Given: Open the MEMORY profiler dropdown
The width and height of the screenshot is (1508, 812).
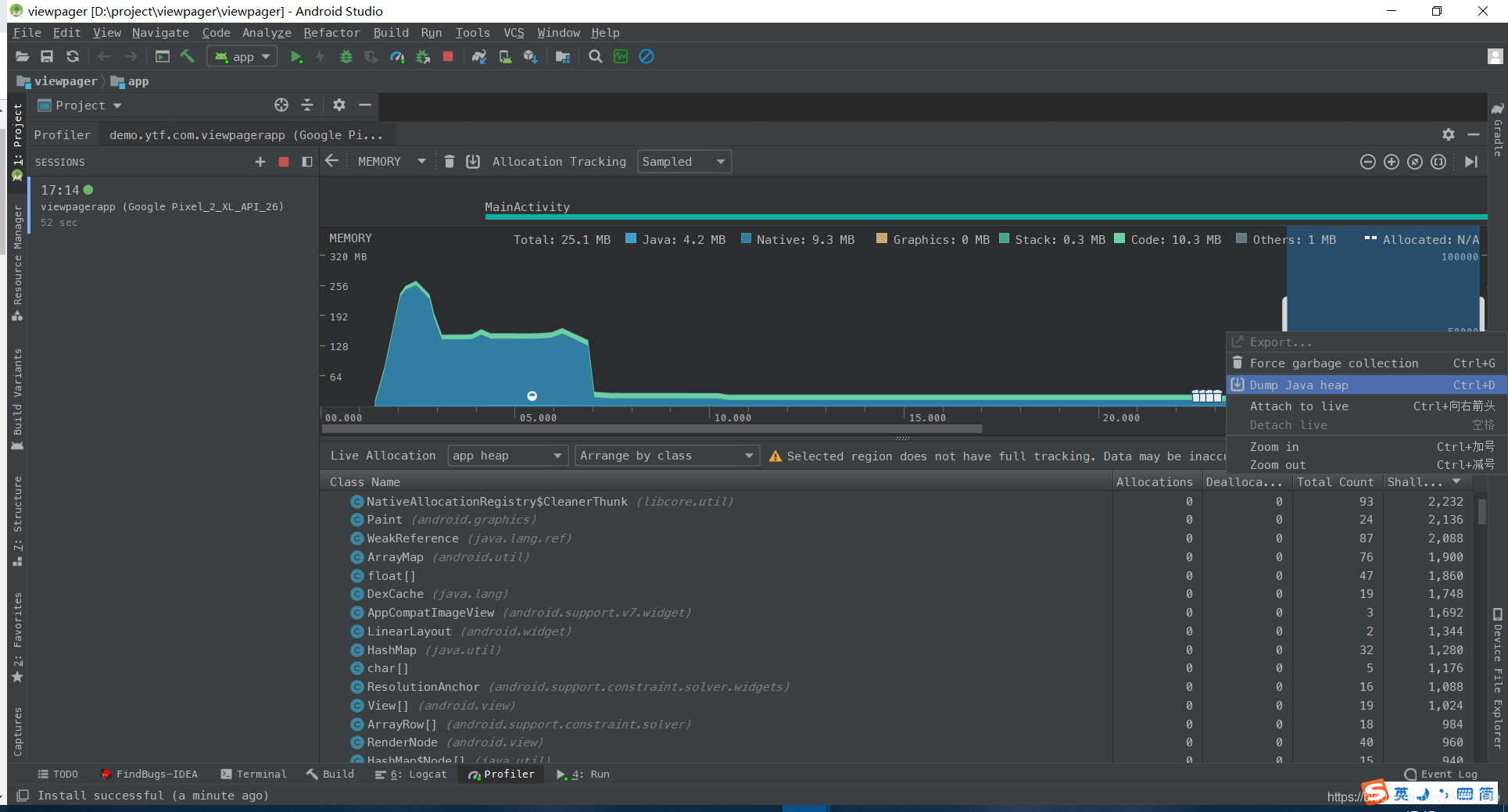Looking at the screenshot, I should [x=392, y=162].
